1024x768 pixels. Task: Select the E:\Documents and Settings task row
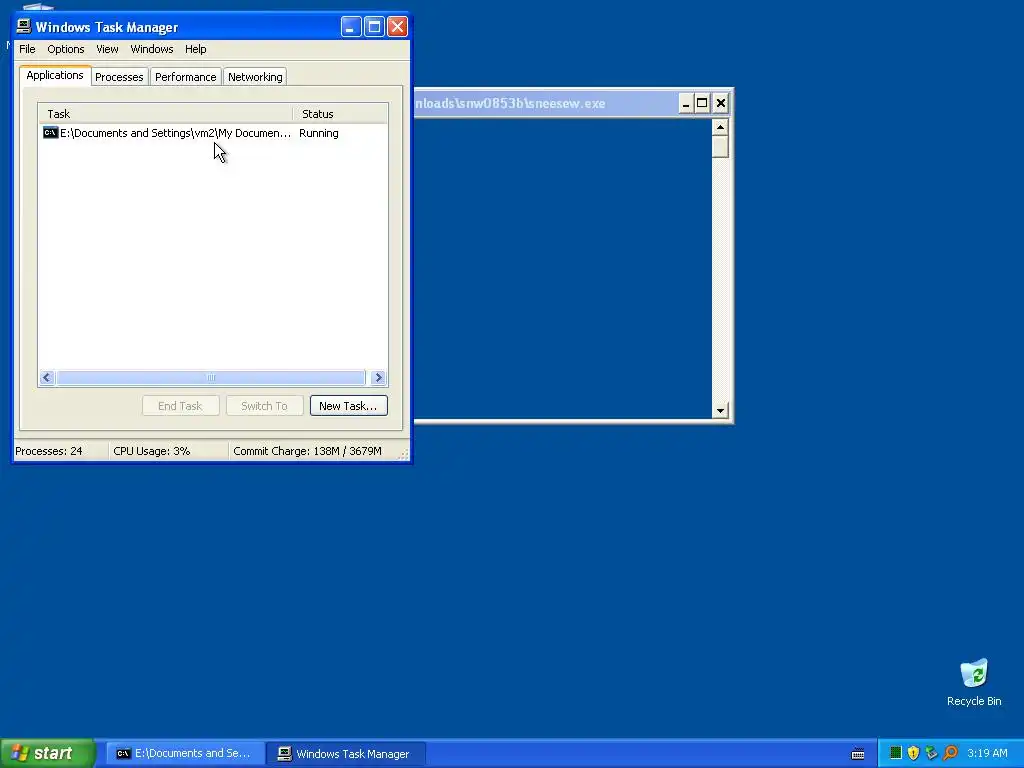coord(213,133)
